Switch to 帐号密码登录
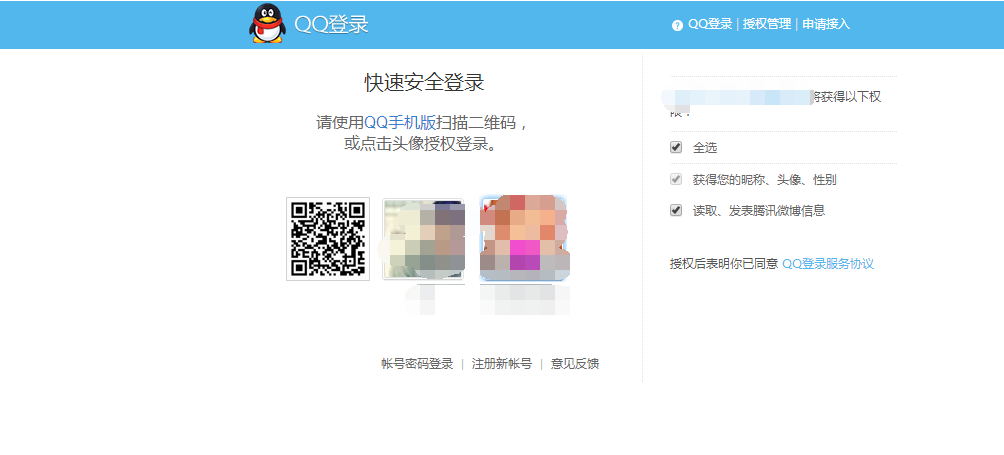Image resolution: width=1004 pixels, height=455 pixels. pyautogui.click(x=417, y=363)
